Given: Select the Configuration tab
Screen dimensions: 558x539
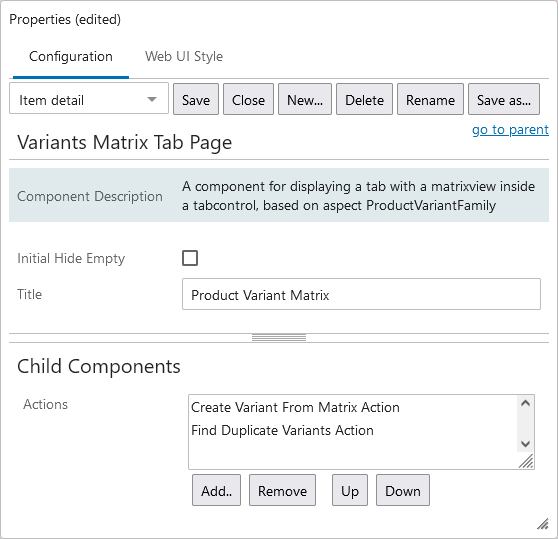Looking at the screenshot, I should tap(71, 56).
